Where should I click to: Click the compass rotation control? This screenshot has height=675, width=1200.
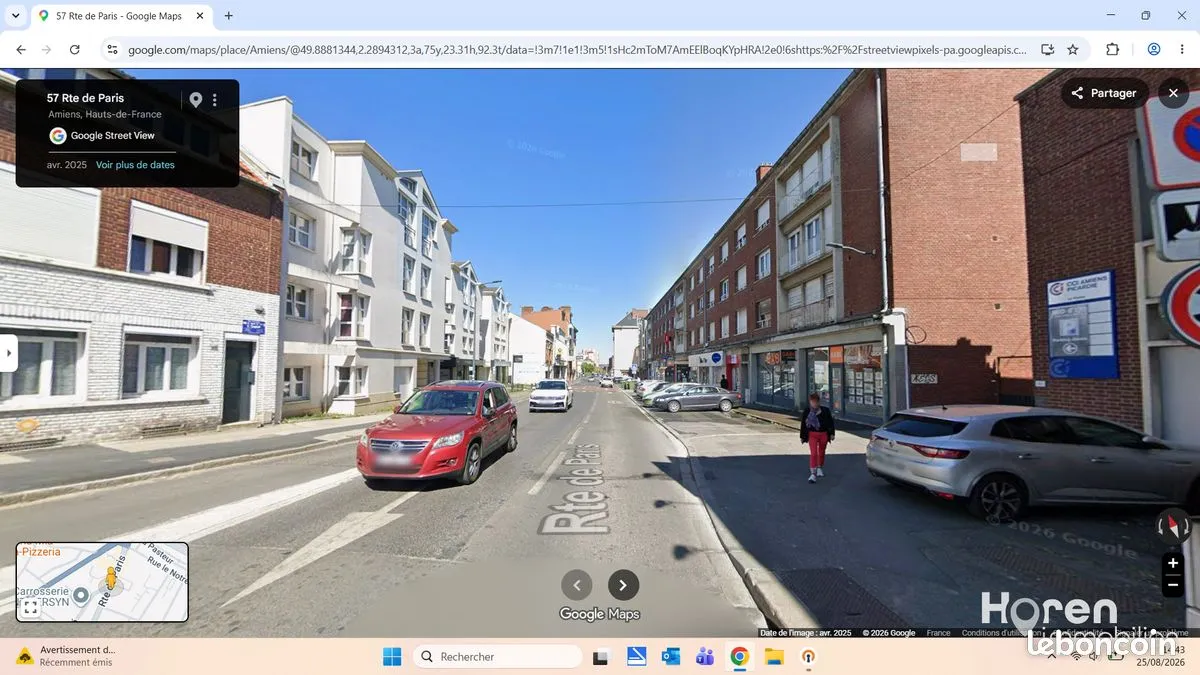tap(1173, 524)
